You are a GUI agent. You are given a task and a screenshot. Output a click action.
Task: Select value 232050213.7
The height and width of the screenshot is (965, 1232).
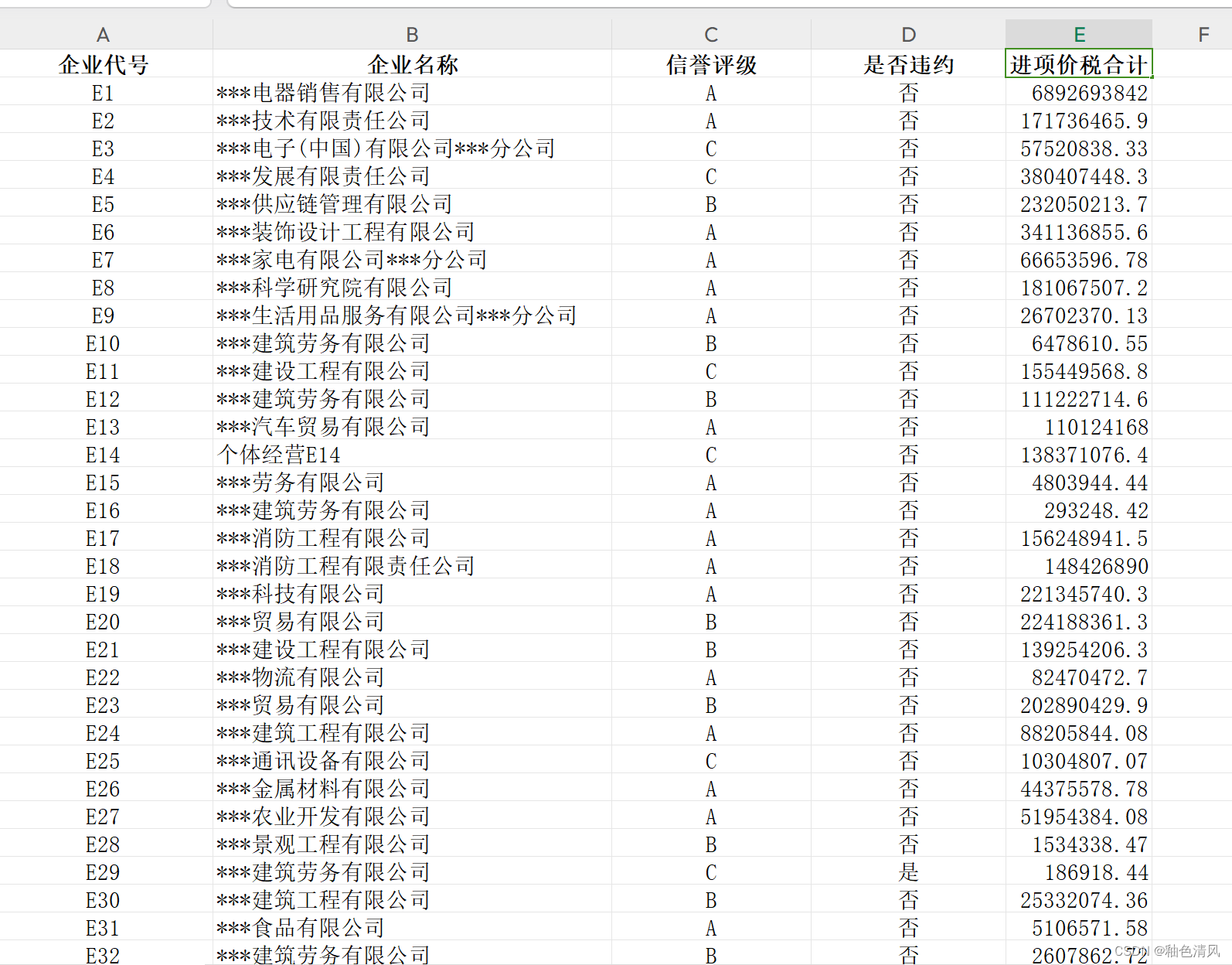pos(1079,204)
